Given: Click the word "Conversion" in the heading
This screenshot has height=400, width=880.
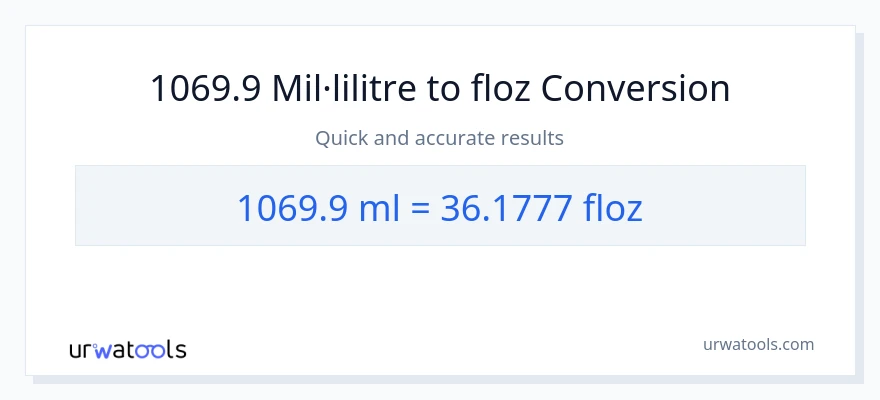Looking at the screenshot, I should pos(635,89).
